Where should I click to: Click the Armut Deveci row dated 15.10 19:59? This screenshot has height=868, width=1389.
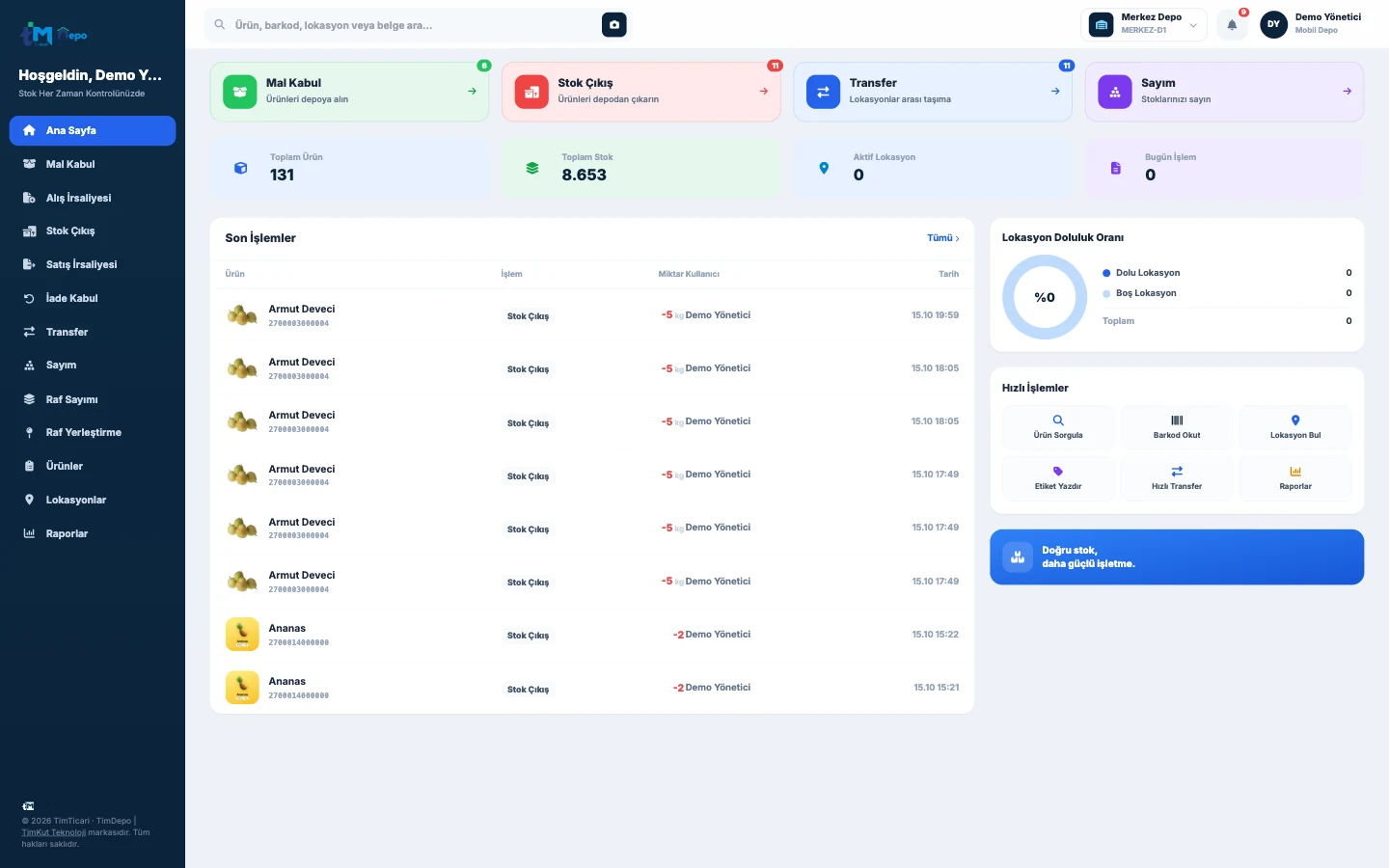coord(592,315)
